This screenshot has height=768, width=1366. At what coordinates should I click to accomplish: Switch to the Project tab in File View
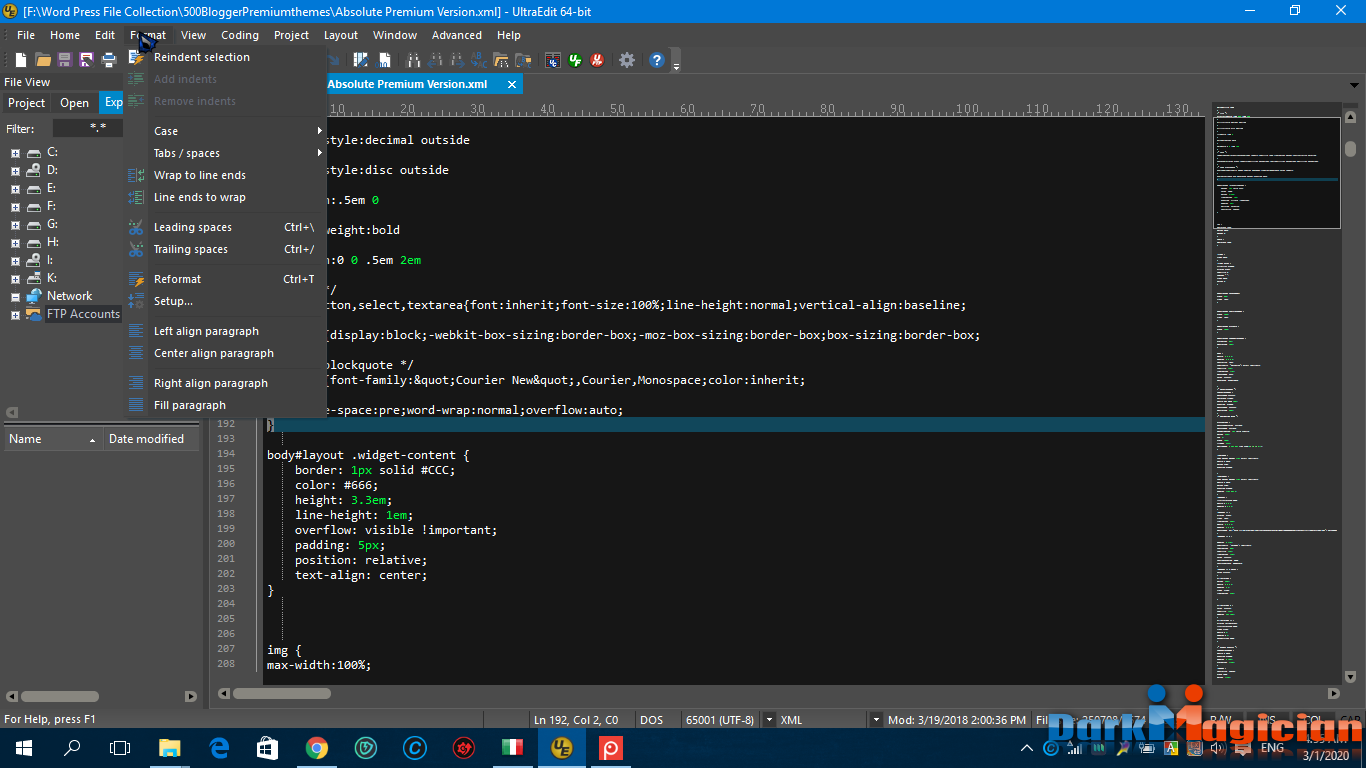pyautogui.click(x=26, y=103)
